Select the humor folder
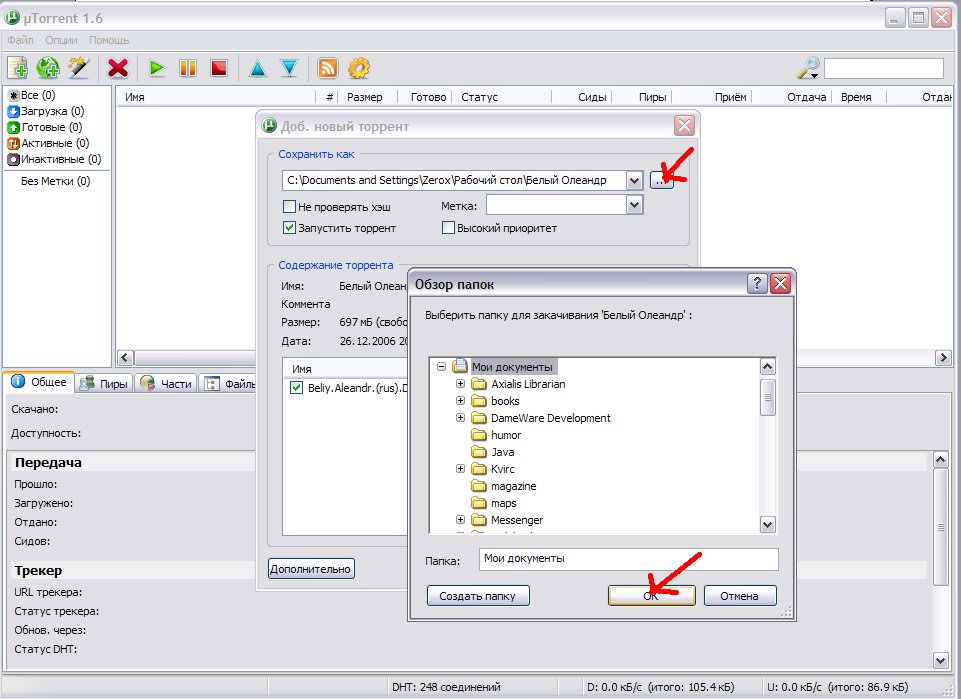The width and height of the screenshot is (961, 699). (x=506, y=435)
